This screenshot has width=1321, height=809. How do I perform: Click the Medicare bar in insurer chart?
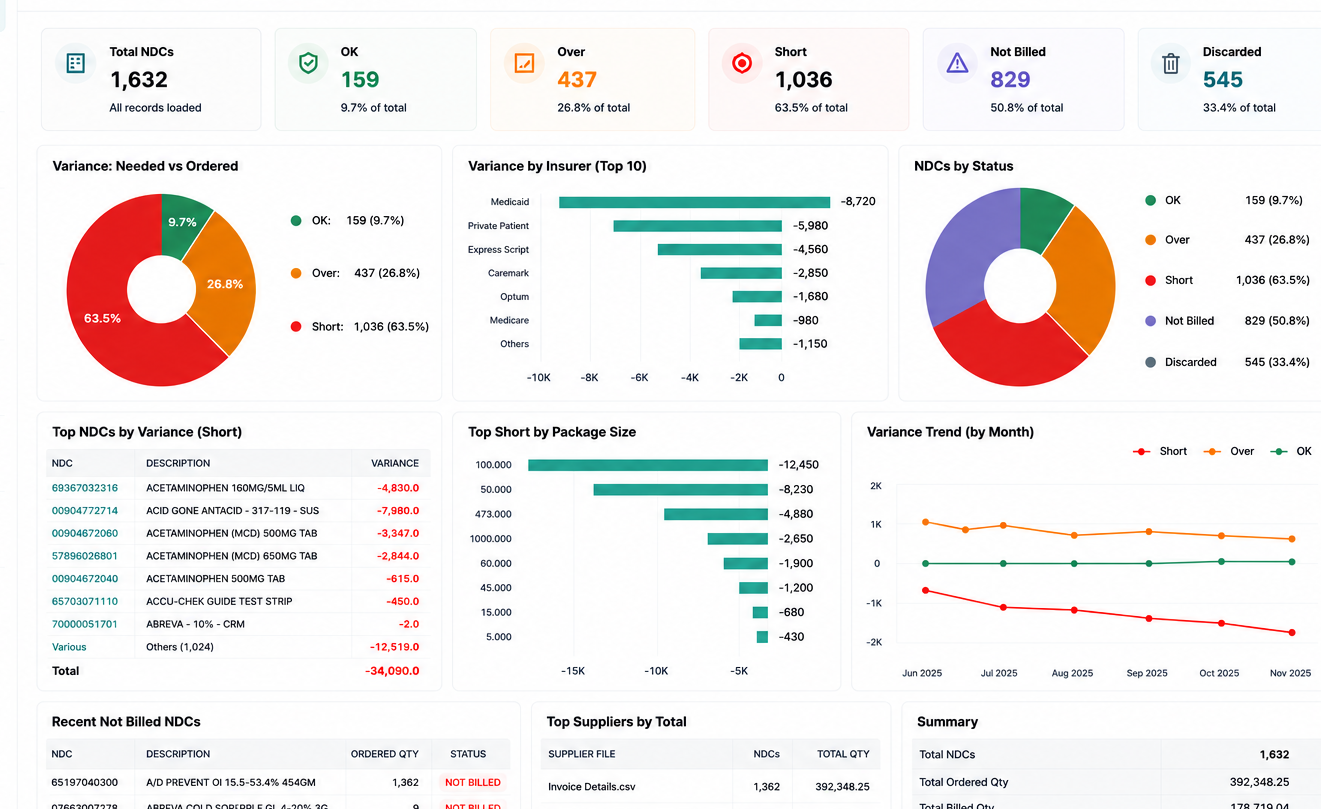tap(768, 320)
